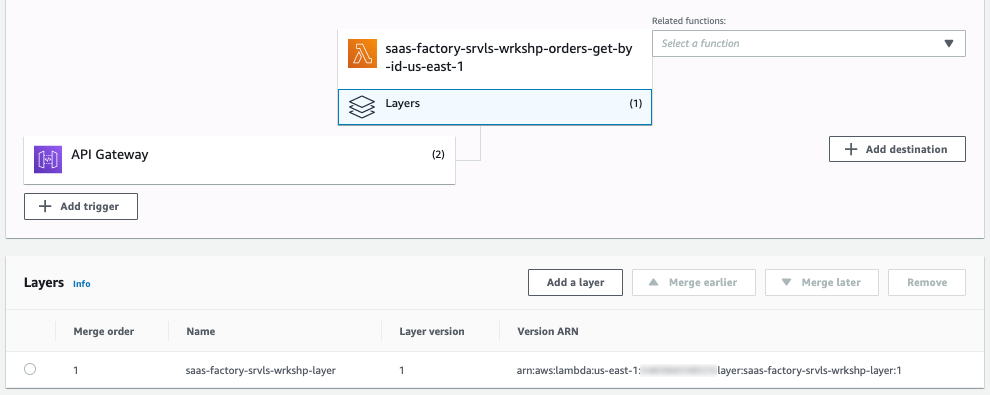Image resolution: width=990 pixels, height=395 pixels.
Task: Open the Related functions dropdown arrow
Action: click(x=948, y=44)
